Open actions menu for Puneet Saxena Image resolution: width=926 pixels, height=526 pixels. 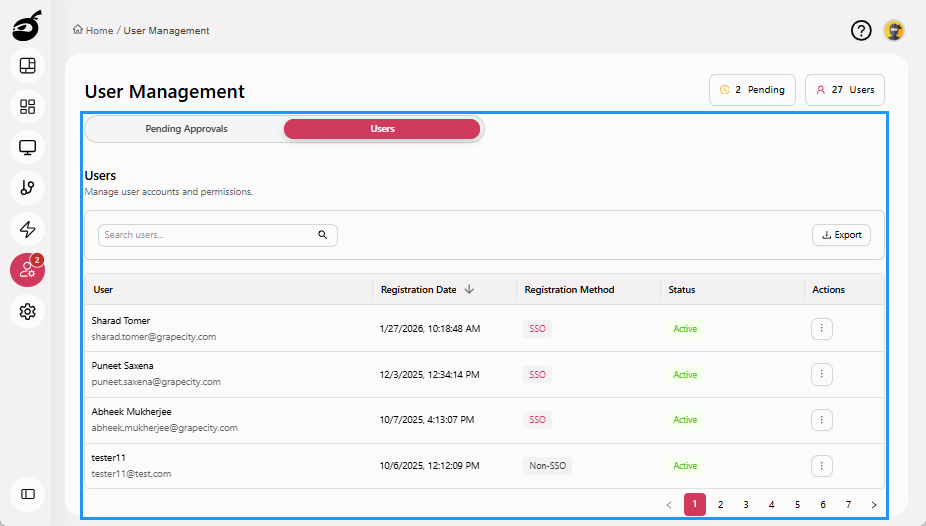tap(821, 374)
